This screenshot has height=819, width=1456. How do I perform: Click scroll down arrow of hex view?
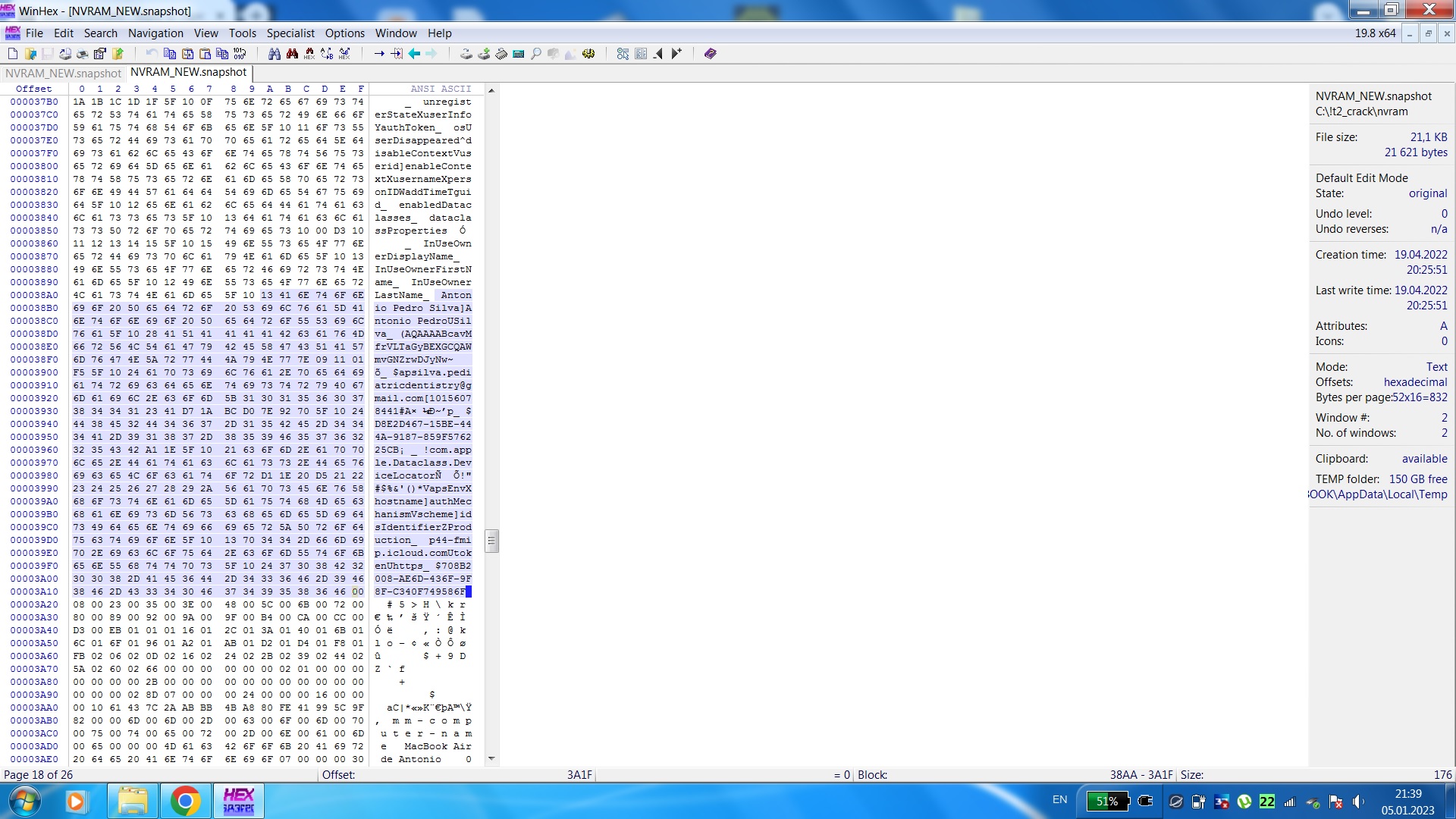[491, 758]
